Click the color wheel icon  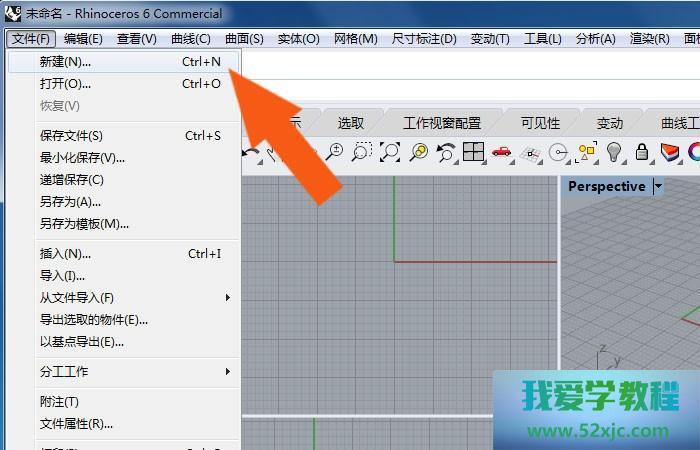(x=694, y=152)
